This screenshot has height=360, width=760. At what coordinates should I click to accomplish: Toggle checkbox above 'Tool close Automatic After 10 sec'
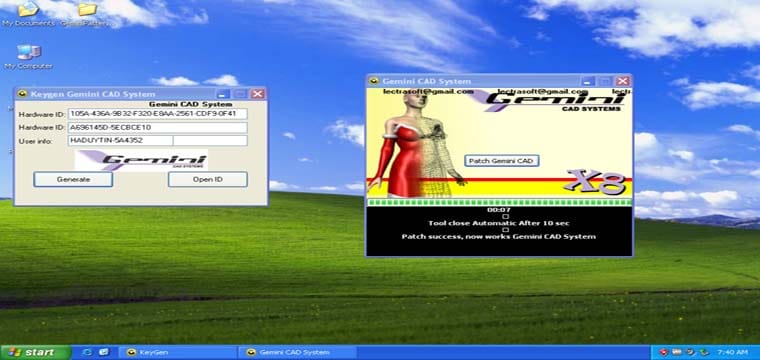(505, 217)
